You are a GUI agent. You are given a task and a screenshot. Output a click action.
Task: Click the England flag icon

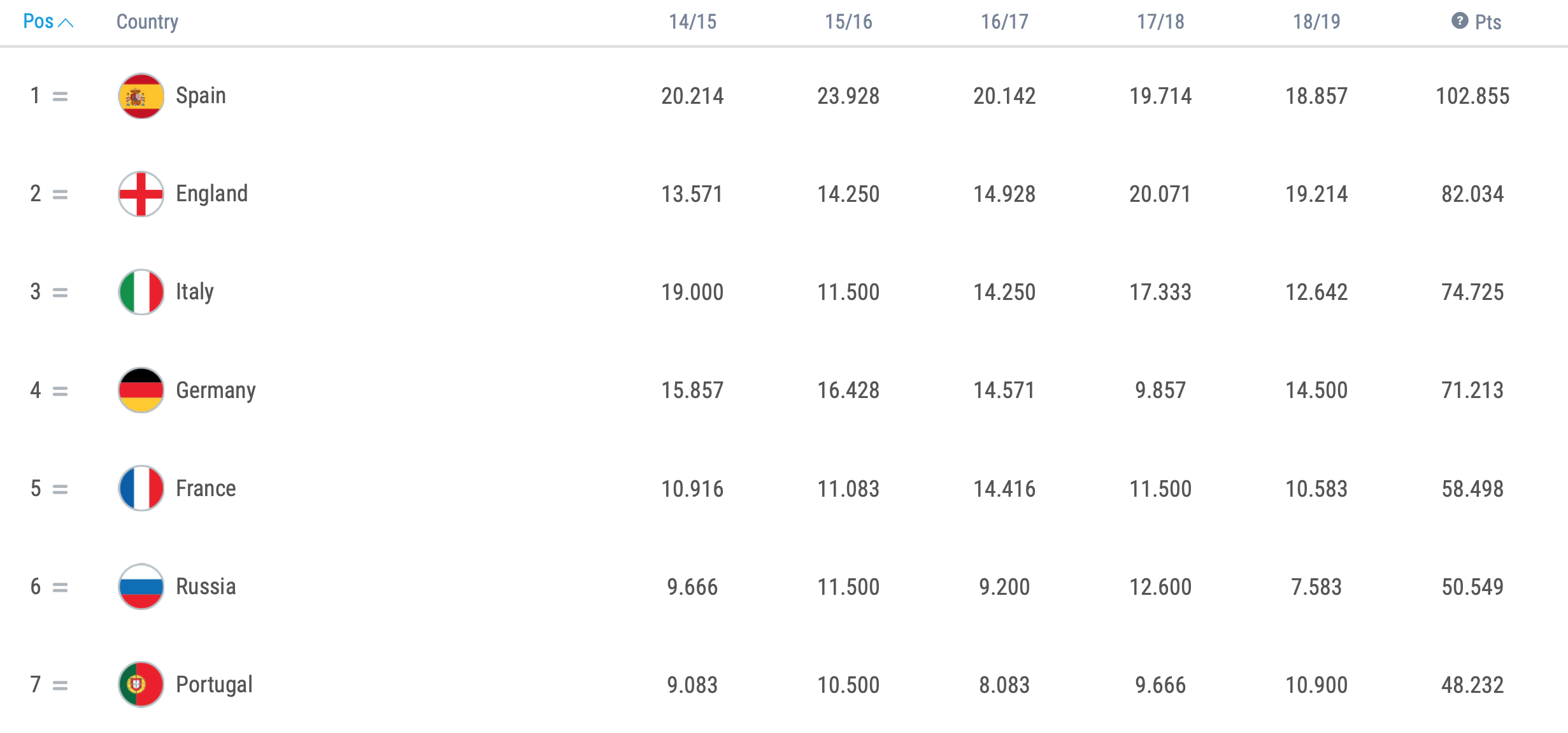141,194
